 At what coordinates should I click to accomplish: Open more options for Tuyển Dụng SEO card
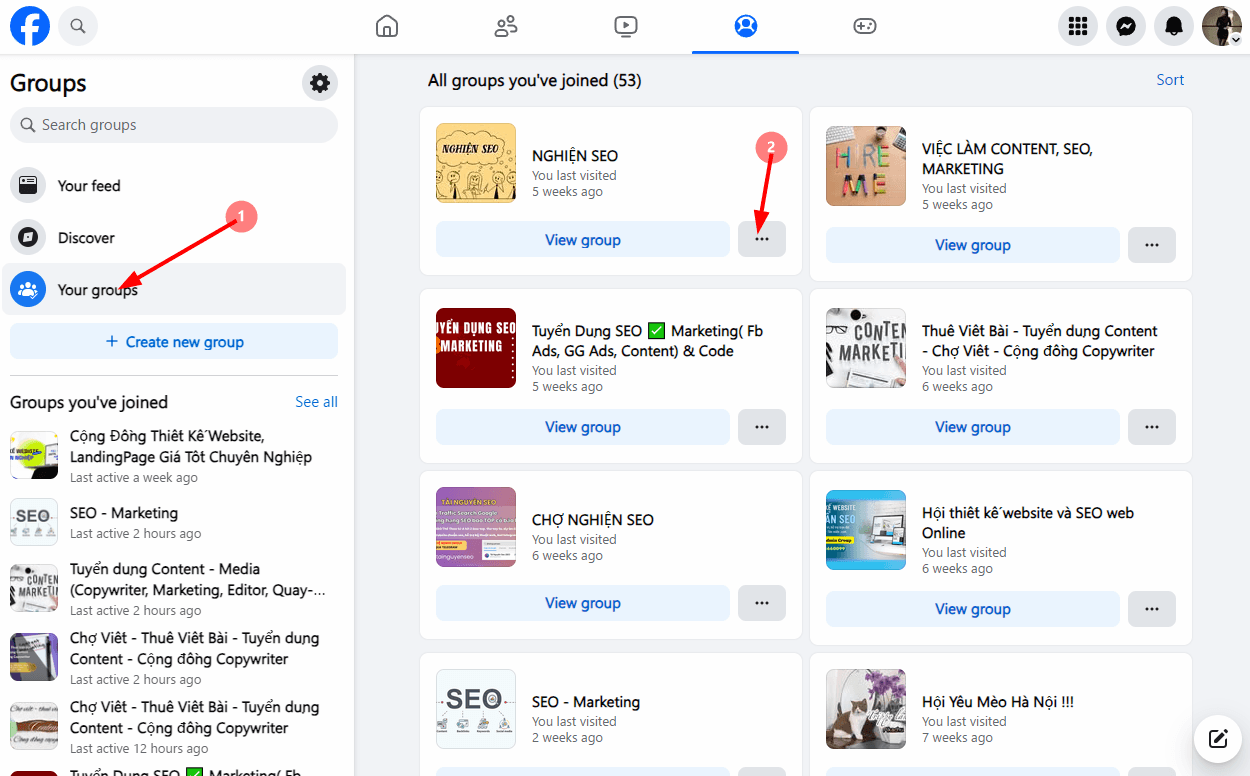762,427
